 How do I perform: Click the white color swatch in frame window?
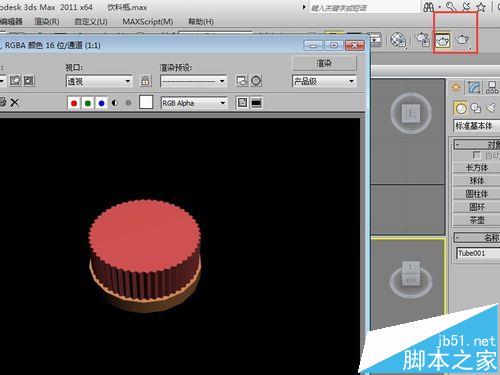(x=146, y=102)
